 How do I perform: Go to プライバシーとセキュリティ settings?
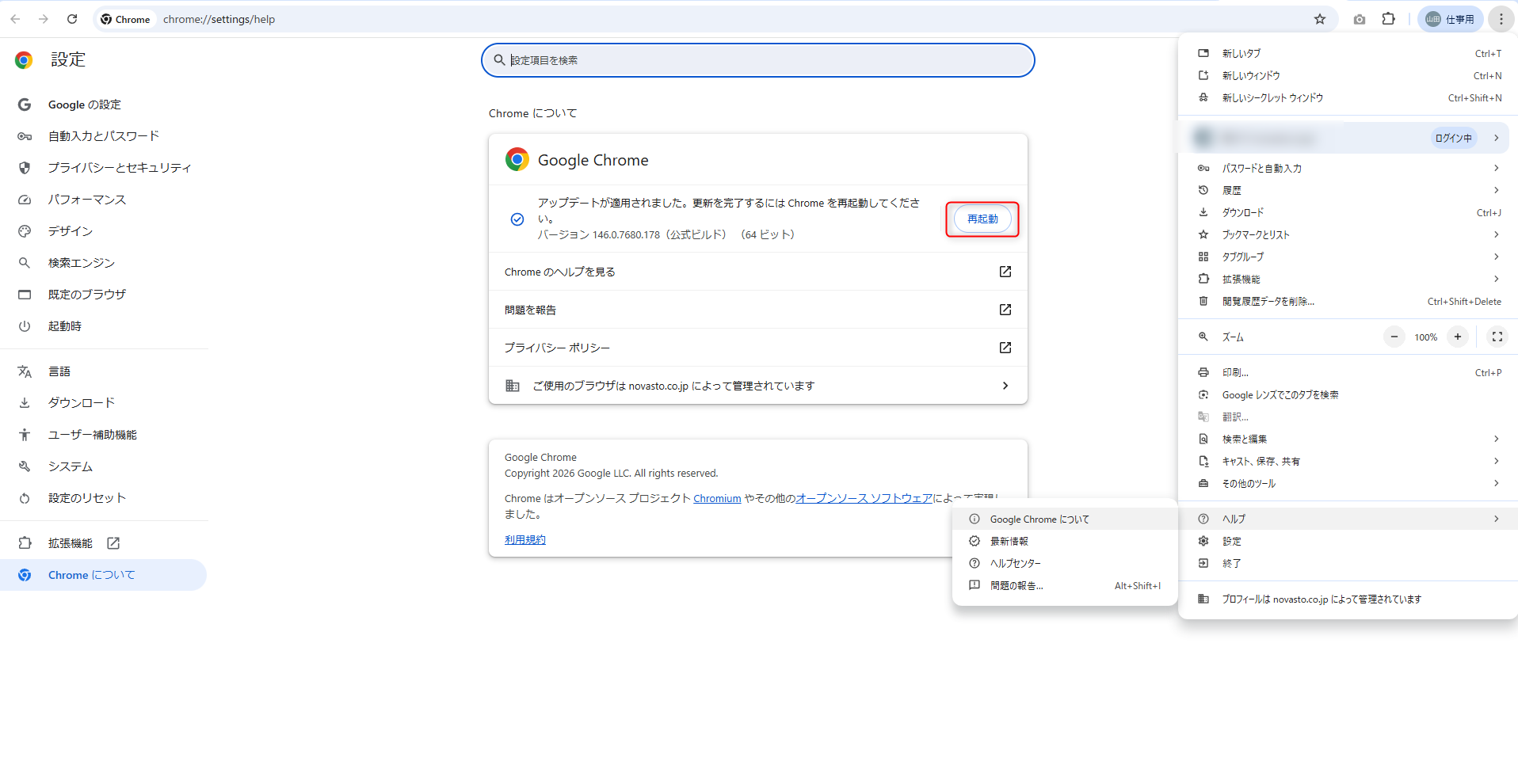coord(103,168)
